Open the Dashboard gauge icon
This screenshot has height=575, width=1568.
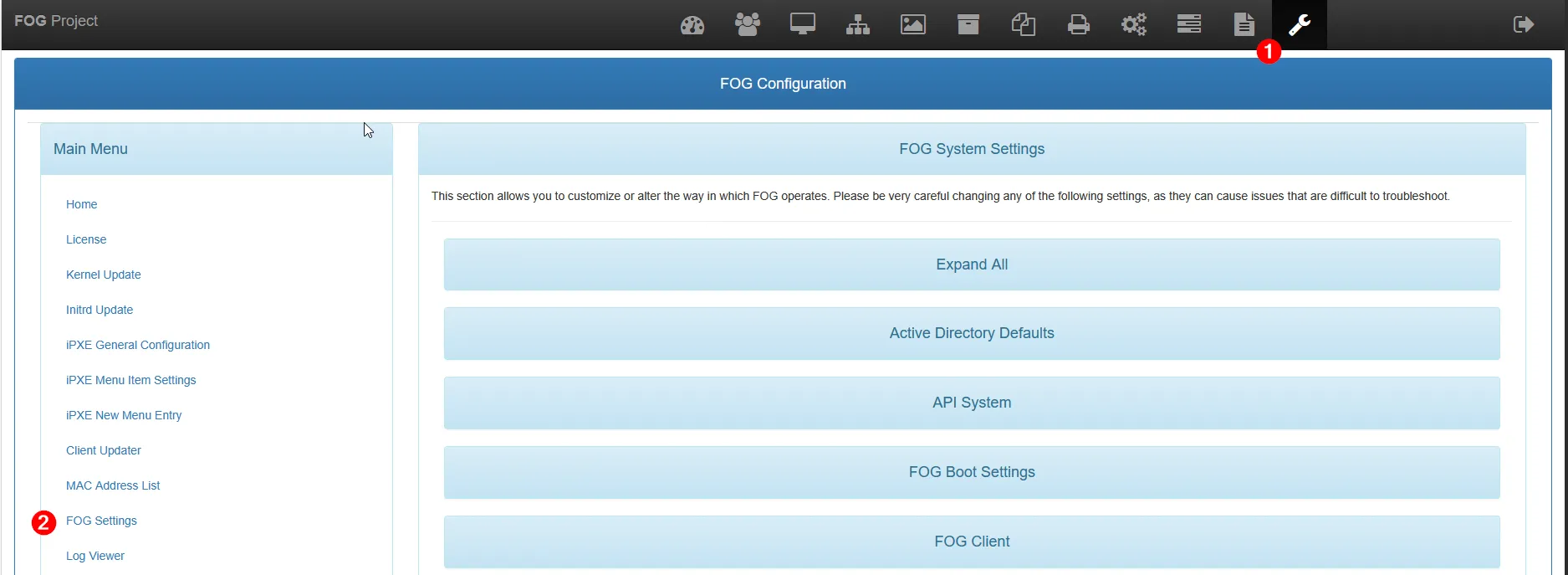[692, 25]
